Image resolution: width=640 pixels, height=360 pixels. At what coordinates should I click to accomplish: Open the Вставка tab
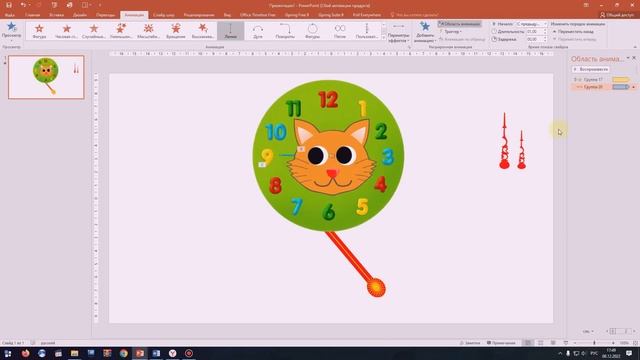point(56,15)
